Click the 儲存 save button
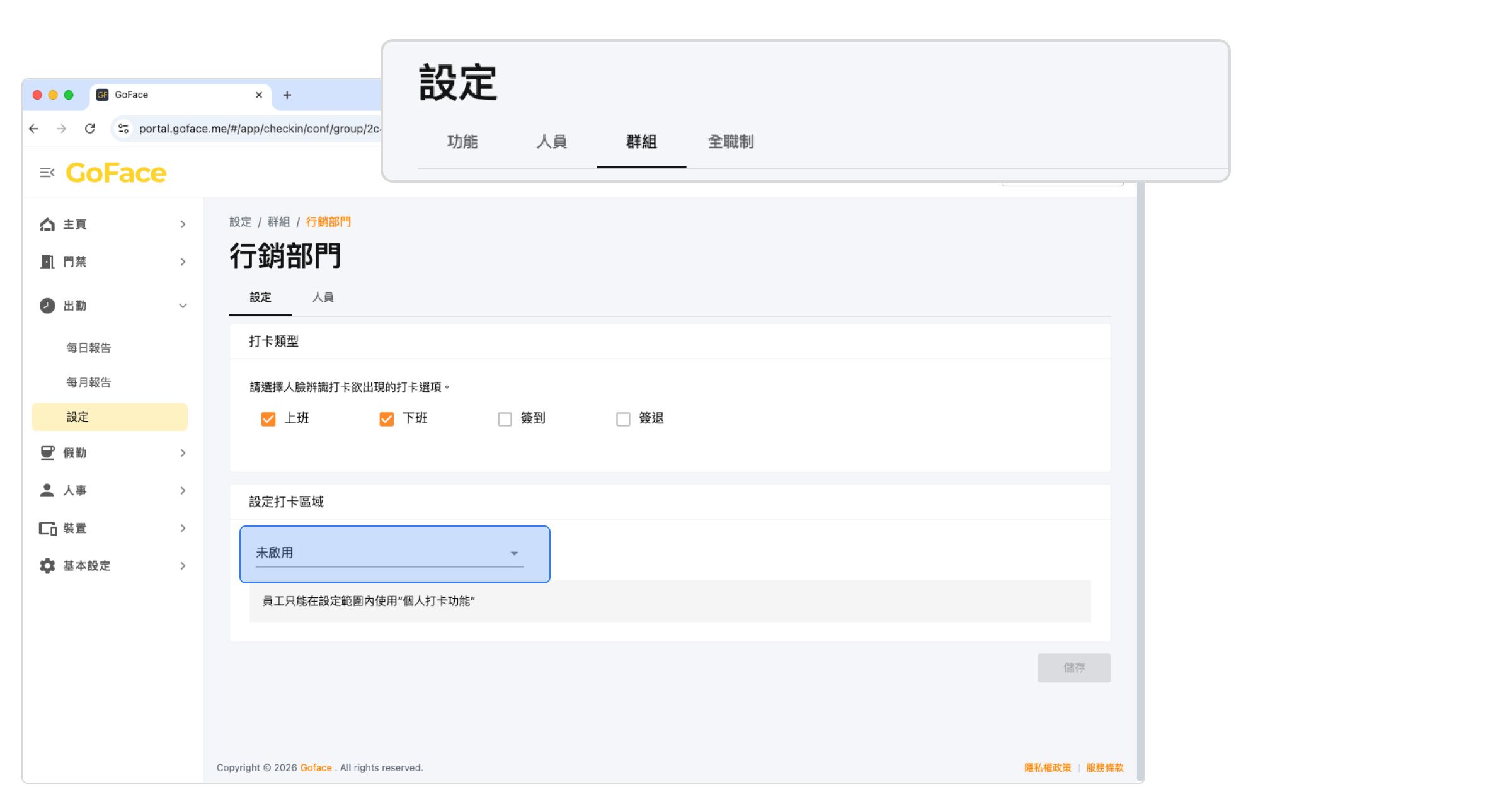 click(1074, 668)
